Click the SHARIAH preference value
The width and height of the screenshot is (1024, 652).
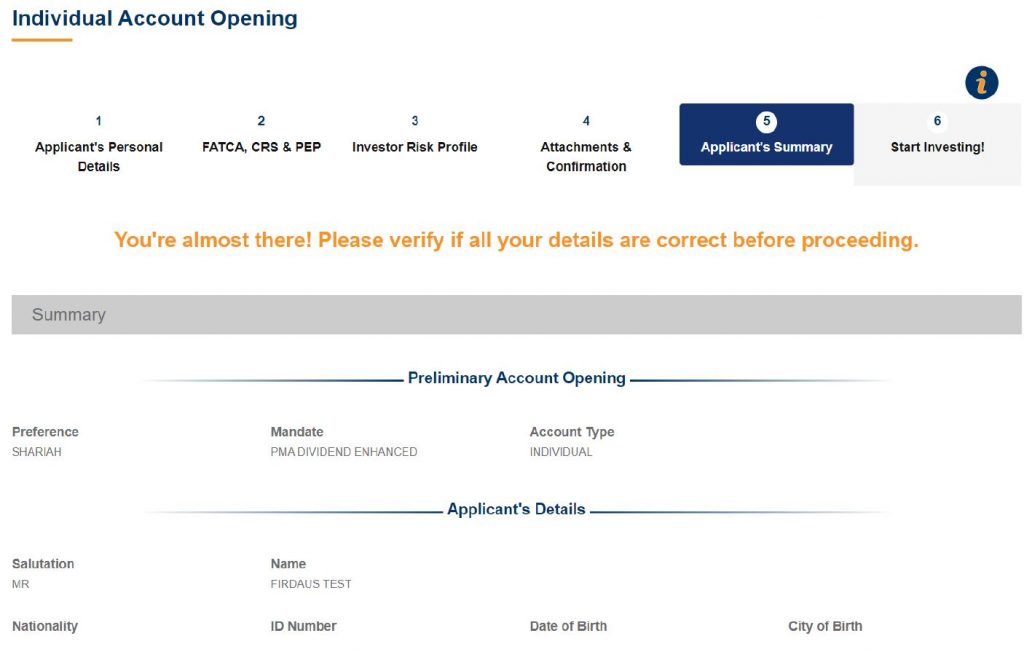[37, 452]
